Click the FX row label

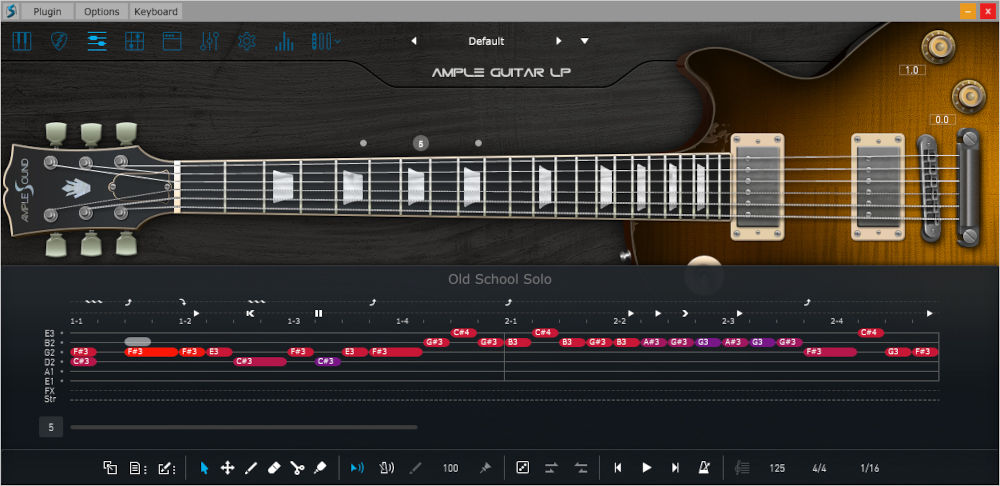pyautogui.click(x=49, y=390)
